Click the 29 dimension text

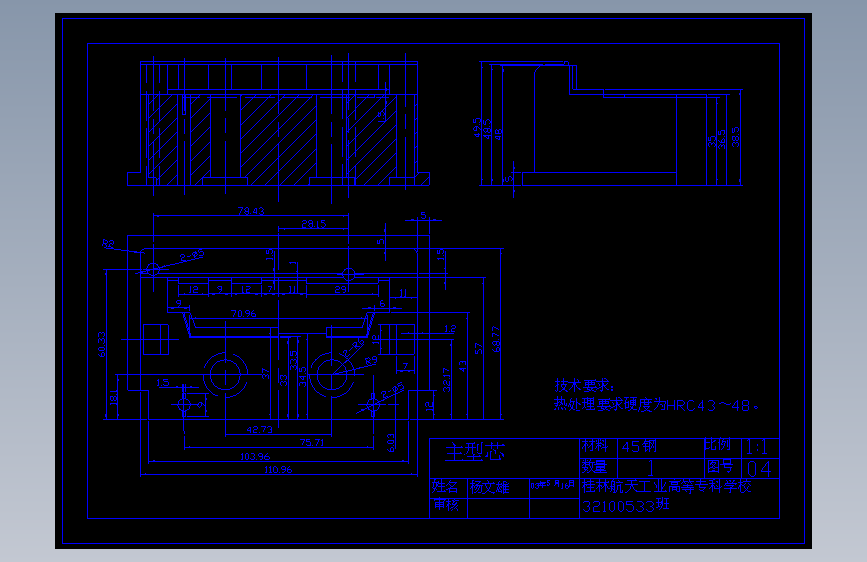click(x=341, y=289)
